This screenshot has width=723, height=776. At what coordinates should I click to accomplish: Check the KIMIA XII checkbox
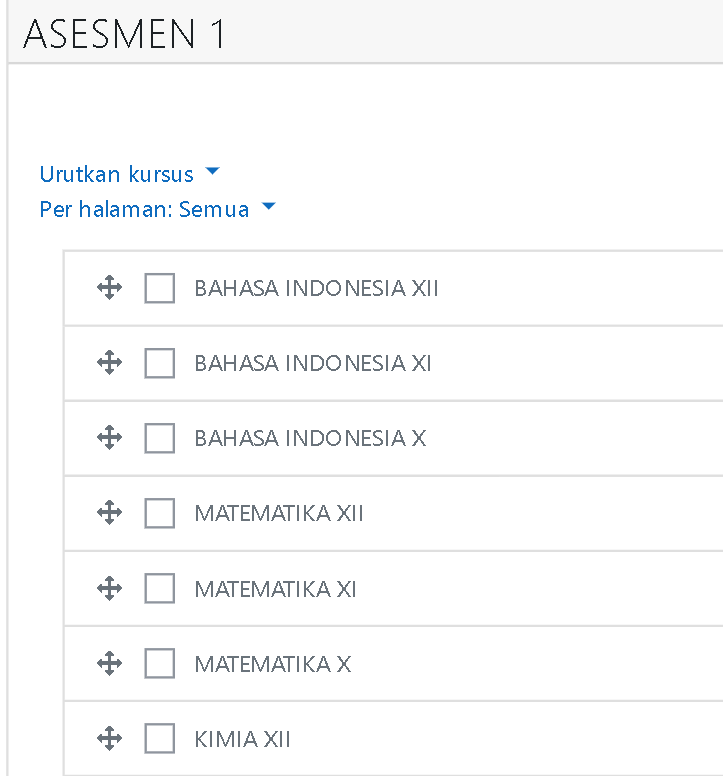click(x=160, y=739)
